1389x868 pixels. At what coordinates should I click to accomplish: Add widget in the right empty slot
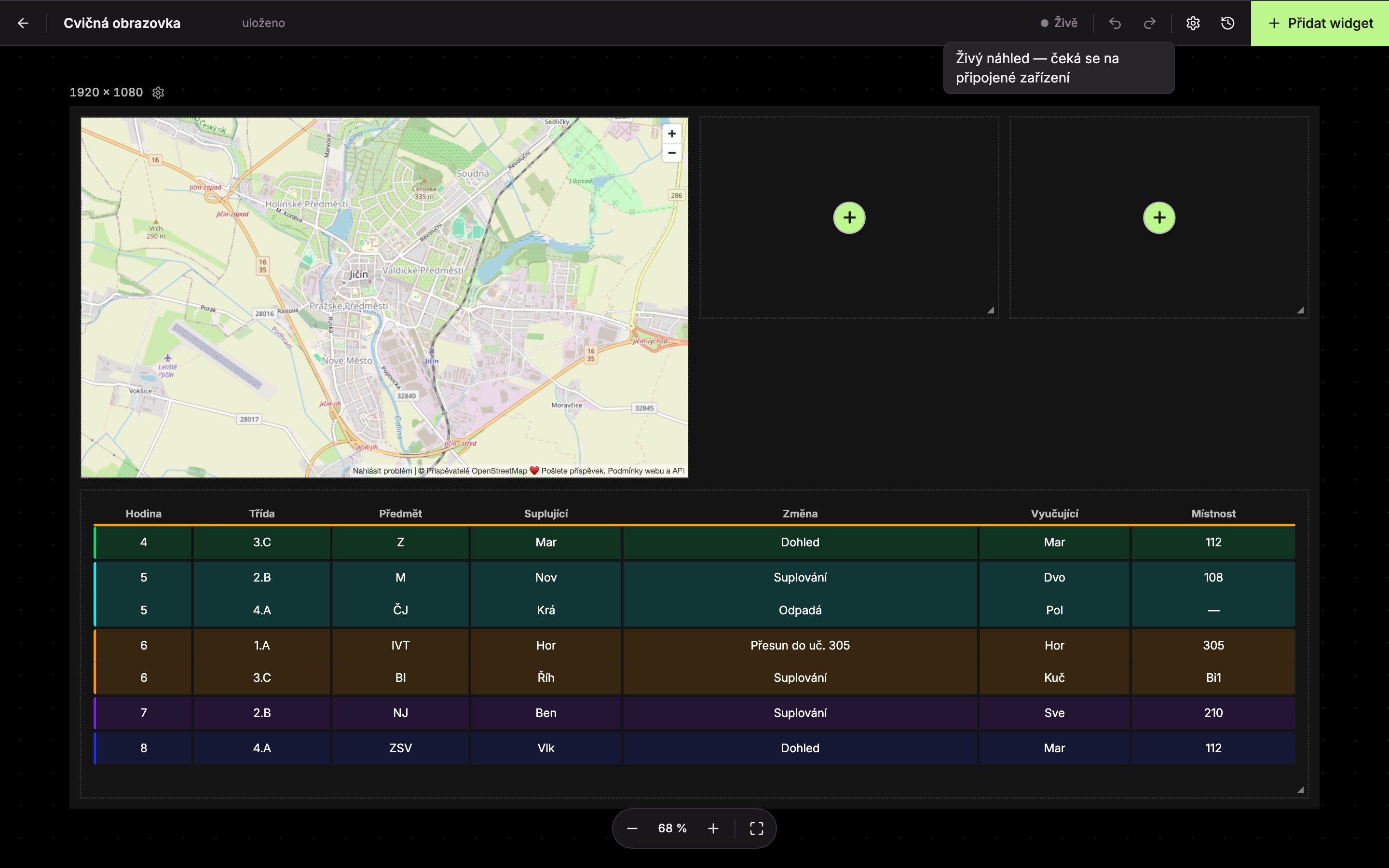coord(1159,217)
